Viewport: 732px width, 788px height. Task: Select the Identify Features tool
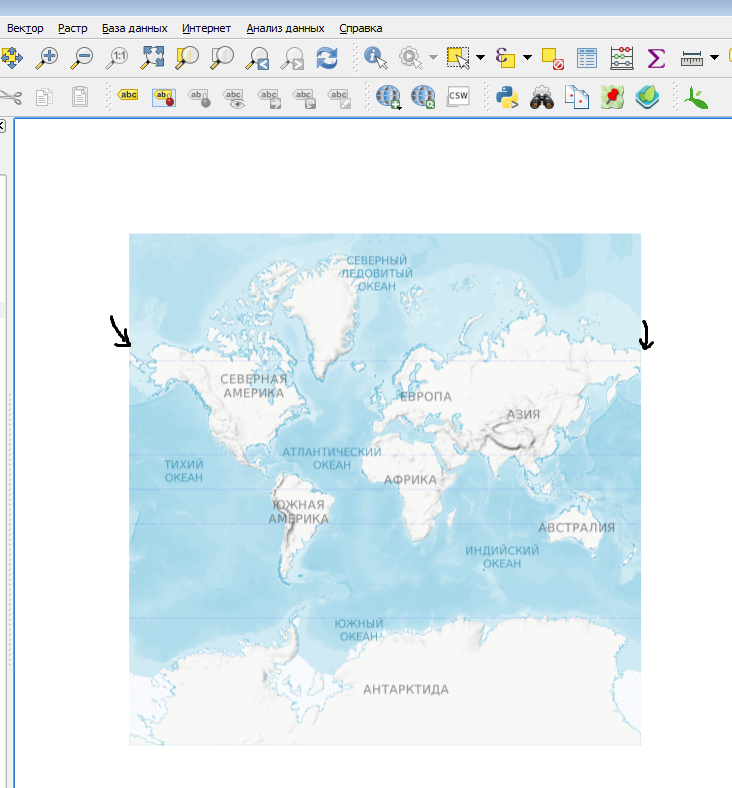tap(375, 58)
